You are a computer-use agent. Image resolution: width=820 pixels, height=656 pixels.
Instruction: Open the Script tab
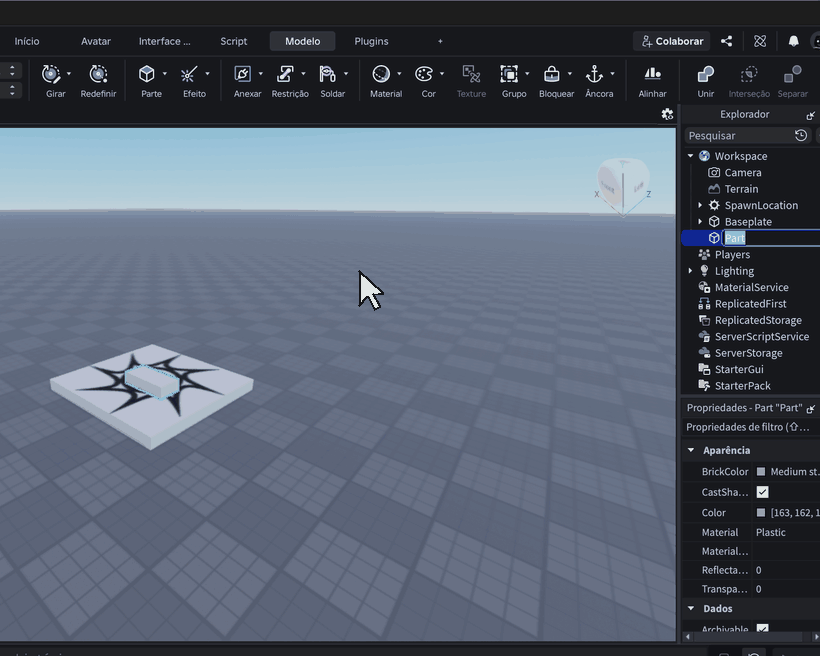(x=234, y=41)
